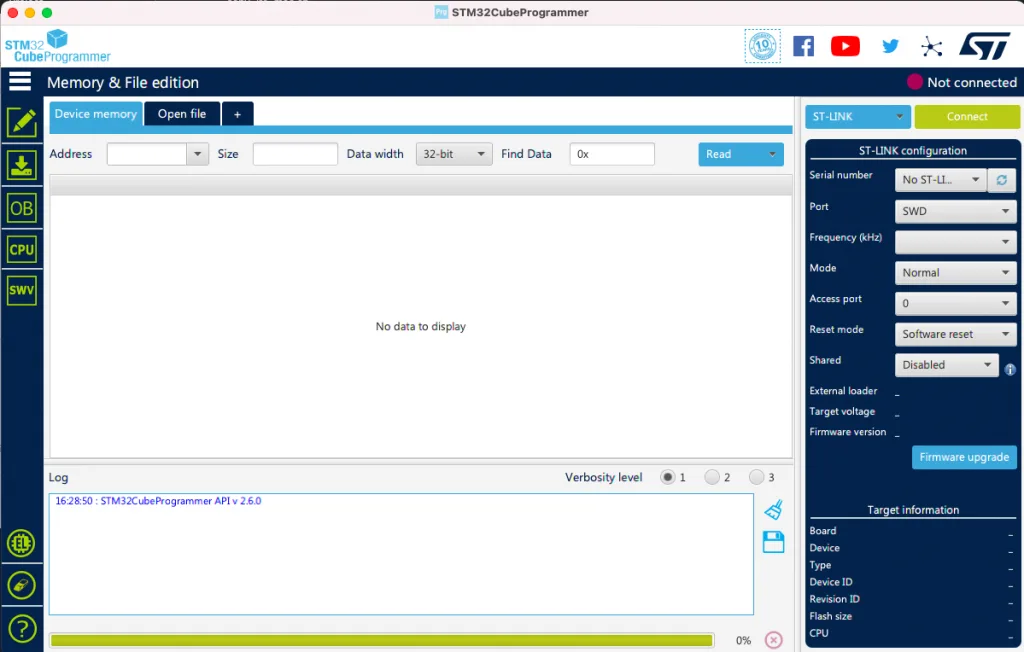Open the CPU panel
Viewport: 1024px width, 652px height.
click(22, 250)
